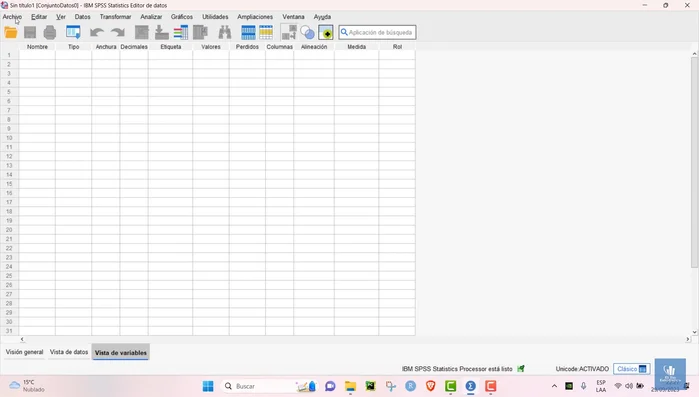Open the Utilidades menu
Screen dimensions: 699x397
pos(215,16)
